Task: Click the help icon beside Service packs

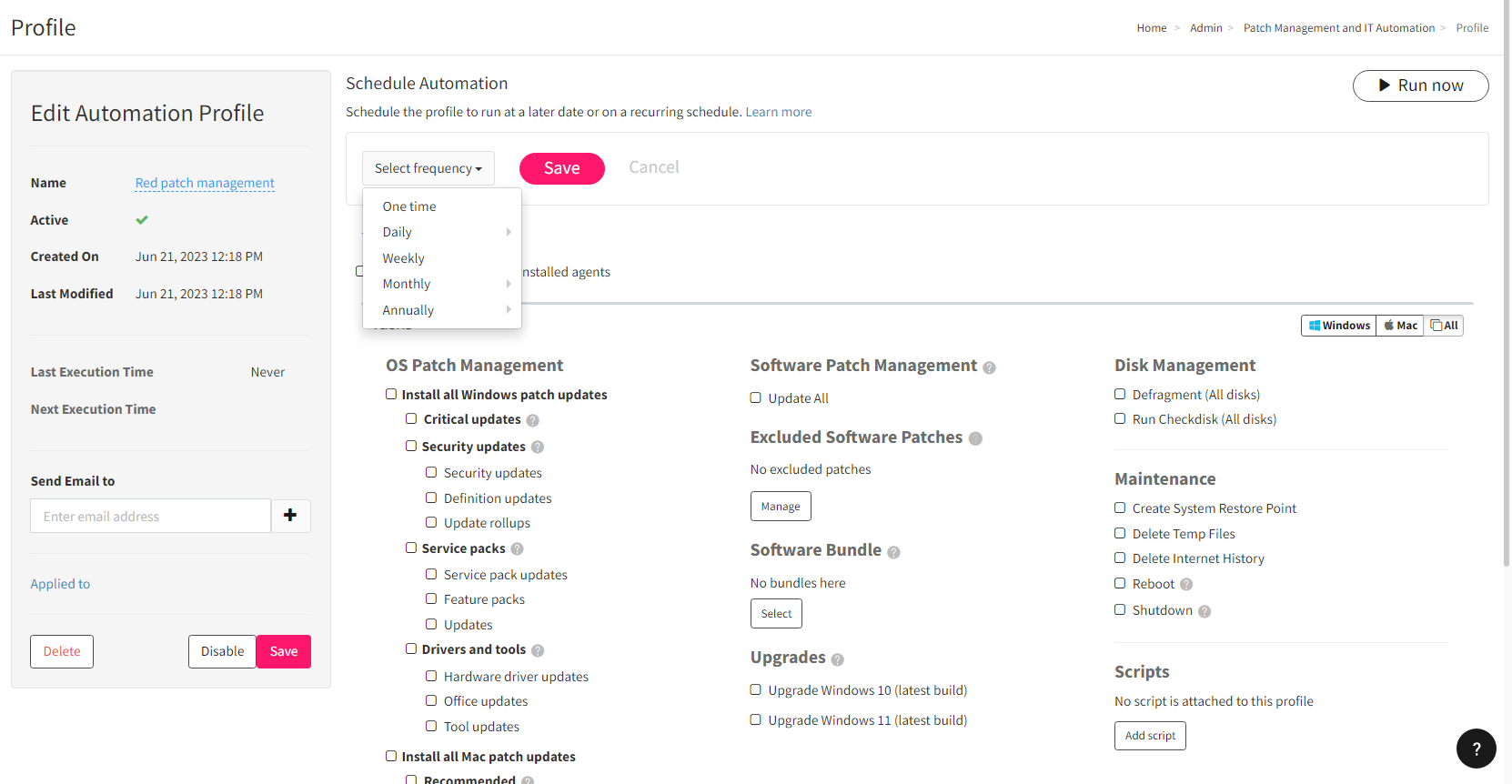Action: (518, 549)
